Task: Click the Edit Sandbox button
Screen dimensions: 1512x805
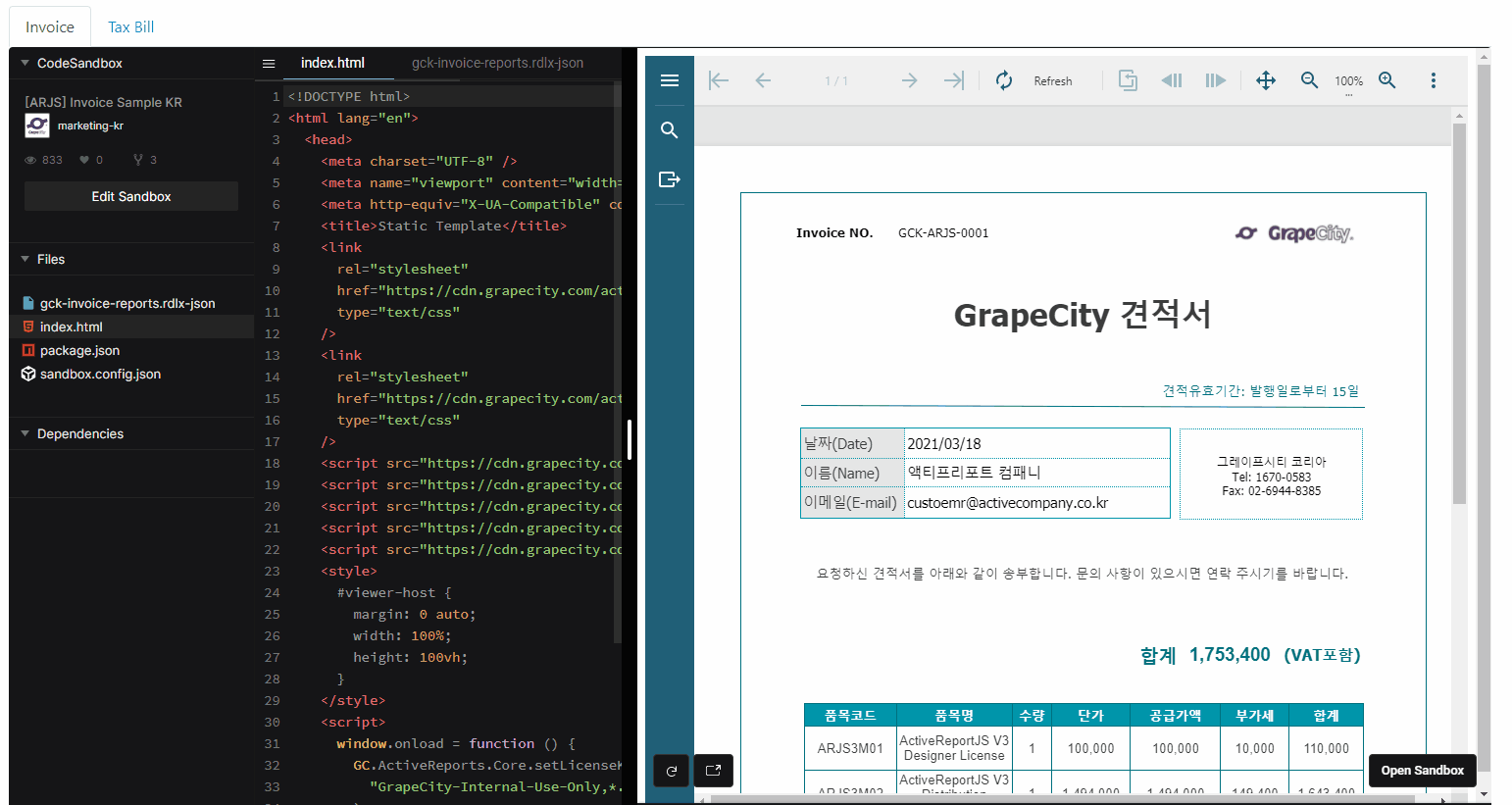Action: pyautogui.click(x=131, y=196)
